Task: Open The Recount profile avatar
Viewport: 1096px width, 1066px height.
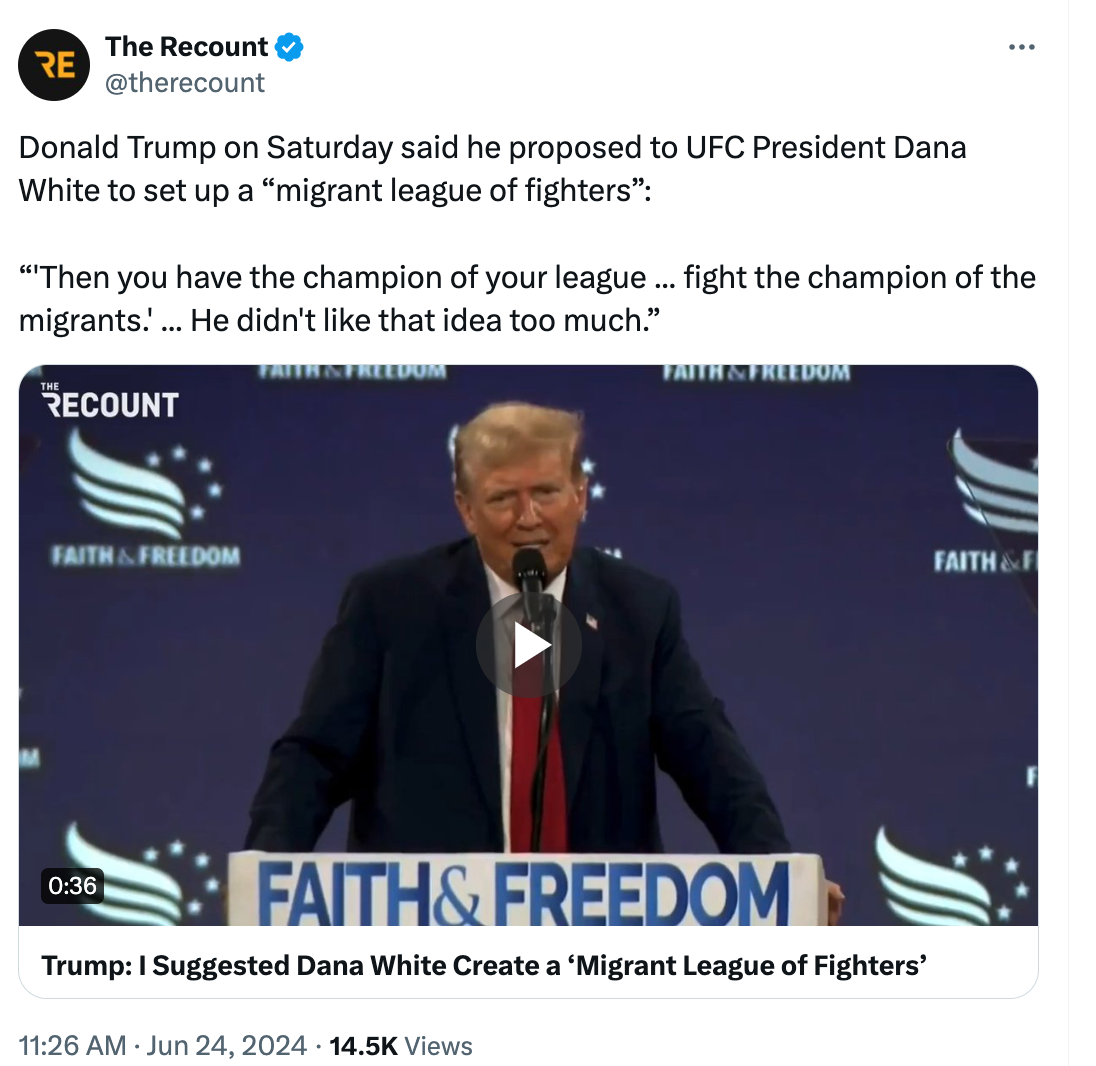Action: coord(54,64)
